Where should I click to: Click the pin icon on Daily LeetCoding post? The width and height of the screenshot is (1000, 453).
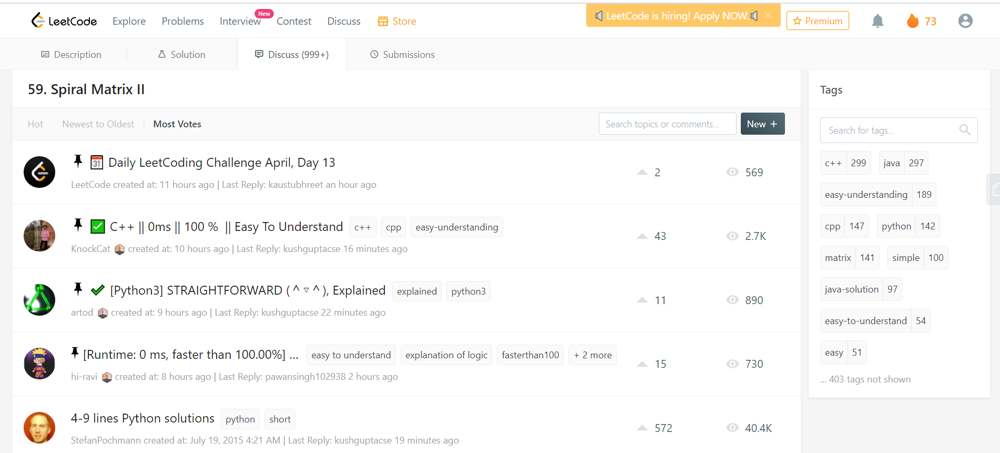pyautogui.click(x=78, y=161)
